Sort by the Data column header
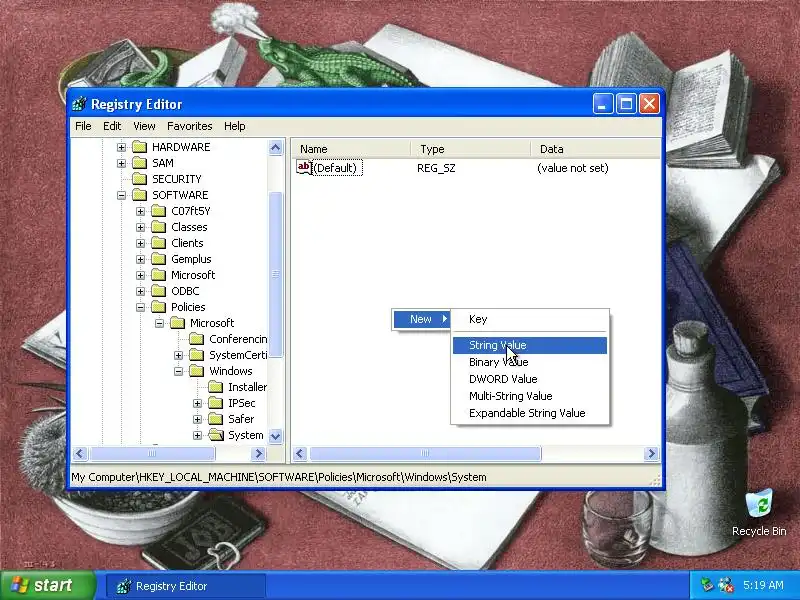This screenshot has height=600, width=800. pos(595,149)
